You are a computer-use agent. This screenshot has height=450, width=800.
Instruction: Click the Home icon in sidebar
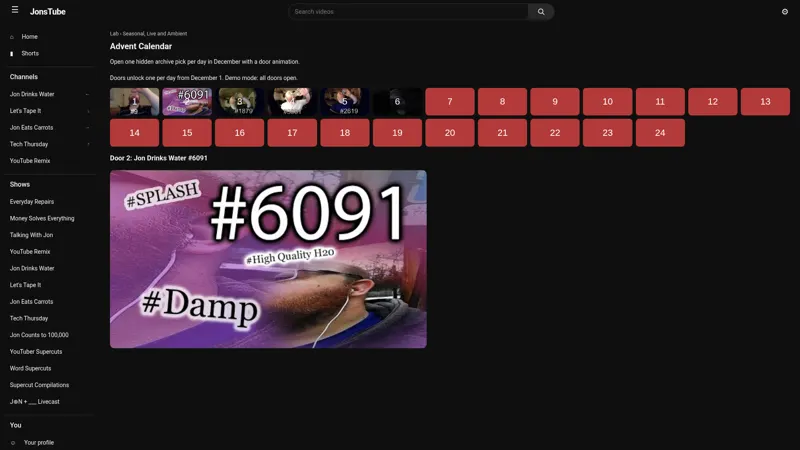12,37
